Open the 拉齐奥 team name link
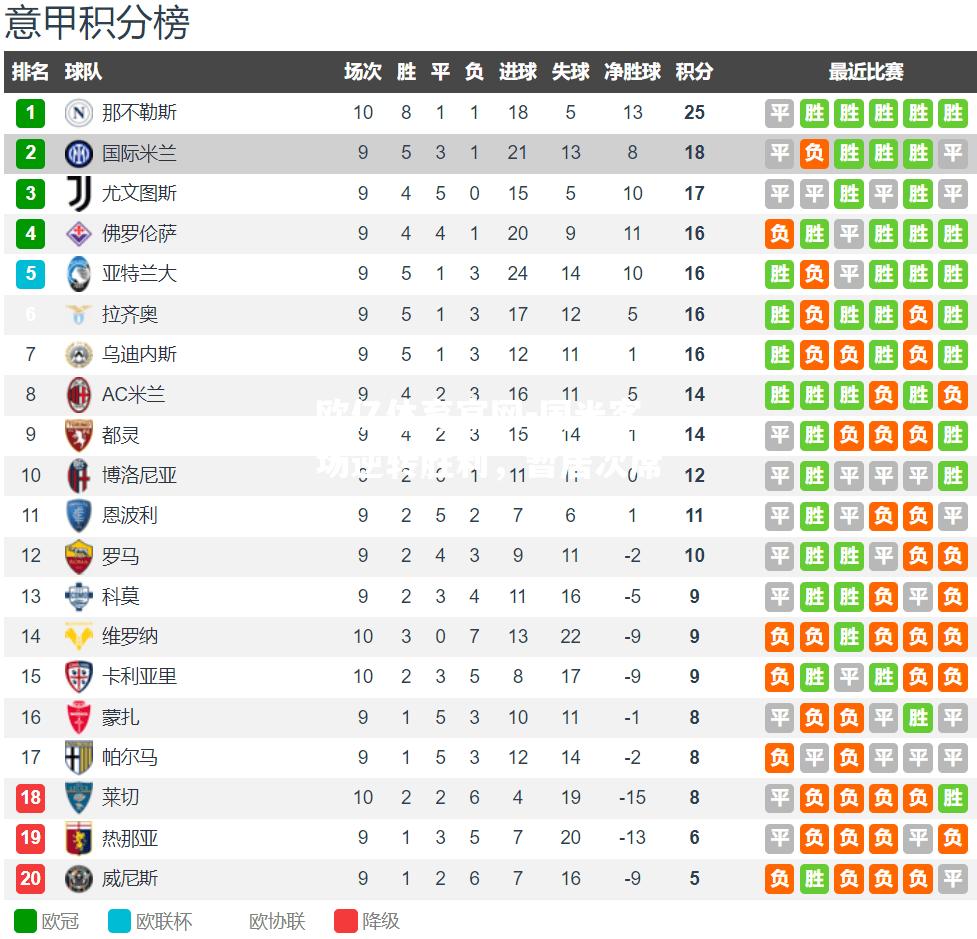 [130, 314]
